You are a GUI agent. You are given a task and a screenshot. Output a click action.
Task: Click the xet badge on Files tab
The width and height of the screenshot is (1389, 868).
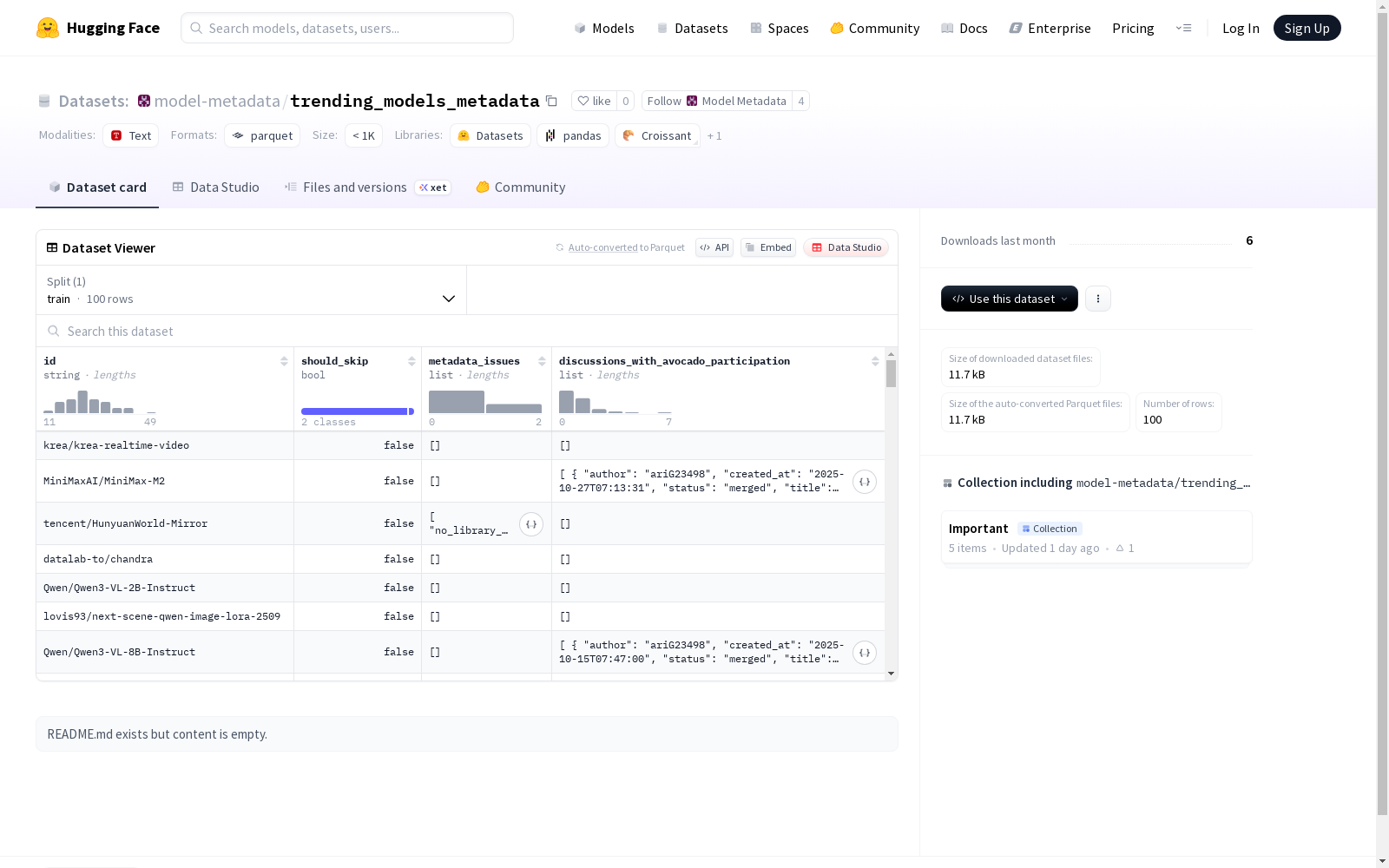click(433, 187)
